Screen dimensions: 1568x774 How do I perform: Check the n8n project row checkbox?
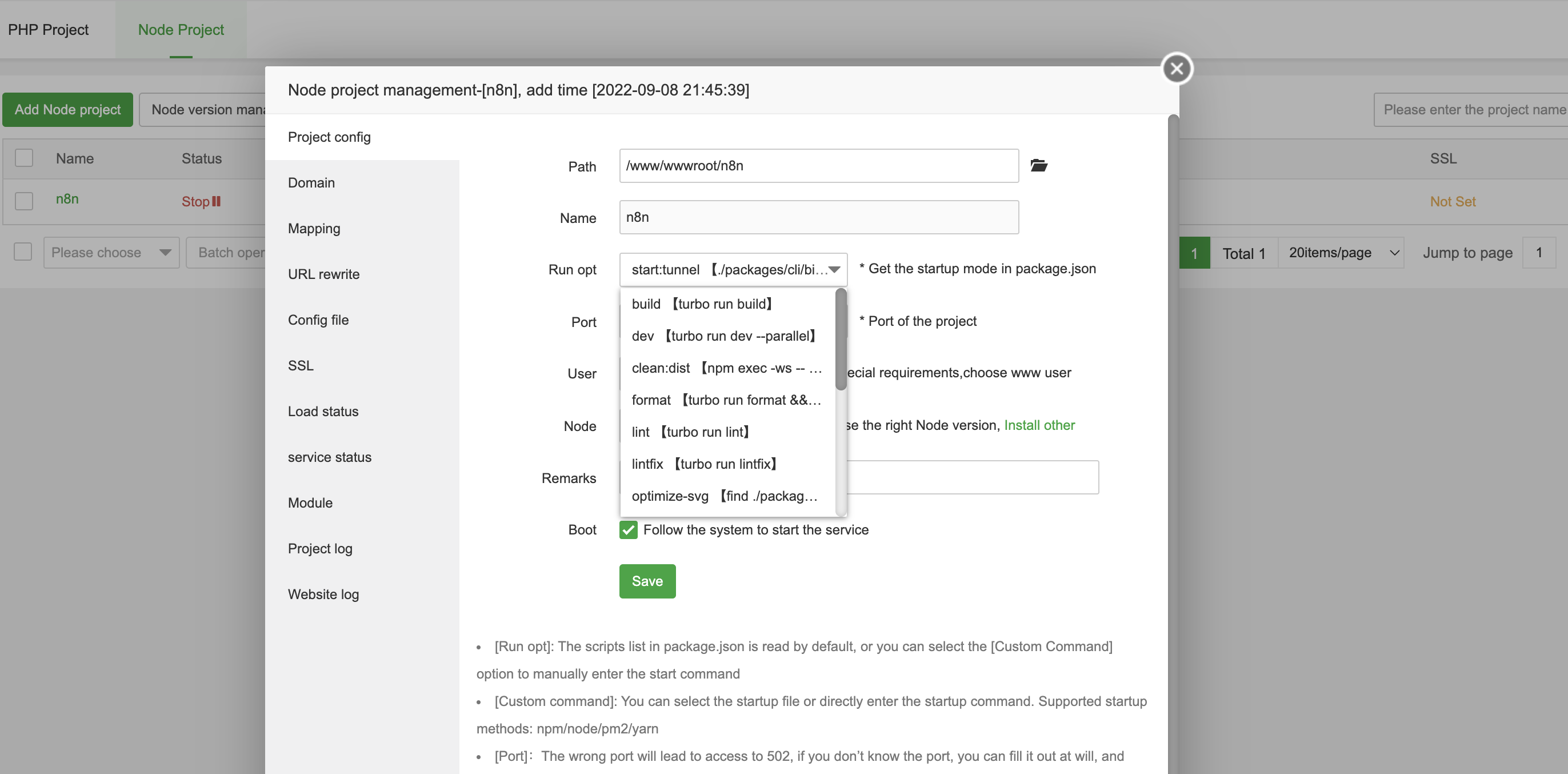(24, 201)
